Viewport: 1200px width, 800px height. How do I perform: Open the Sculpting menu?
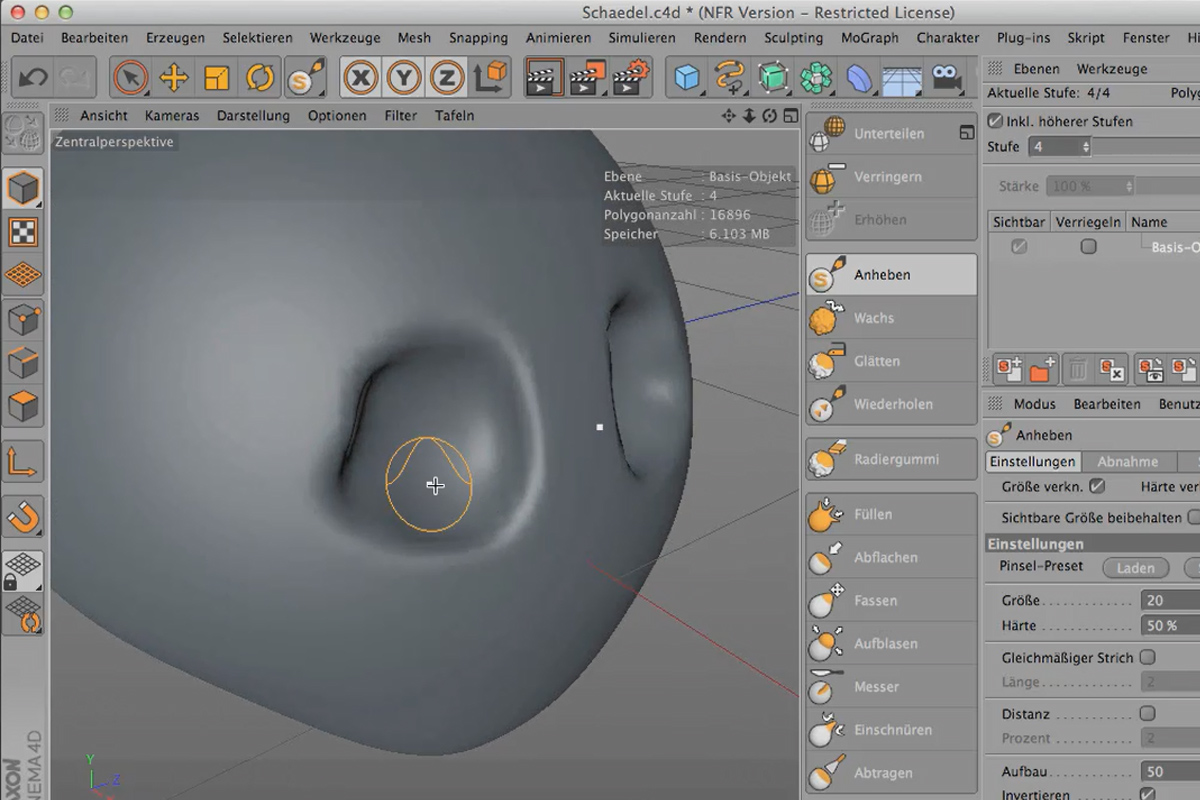click(793, 38)
